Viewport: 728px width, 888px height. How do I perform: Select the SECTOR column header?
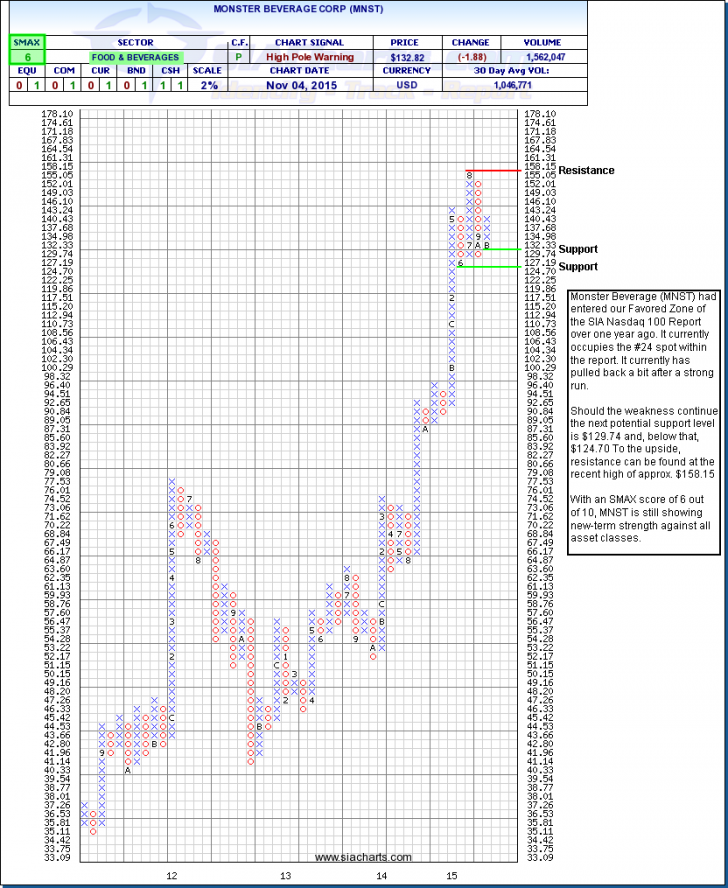pos(135,42)
